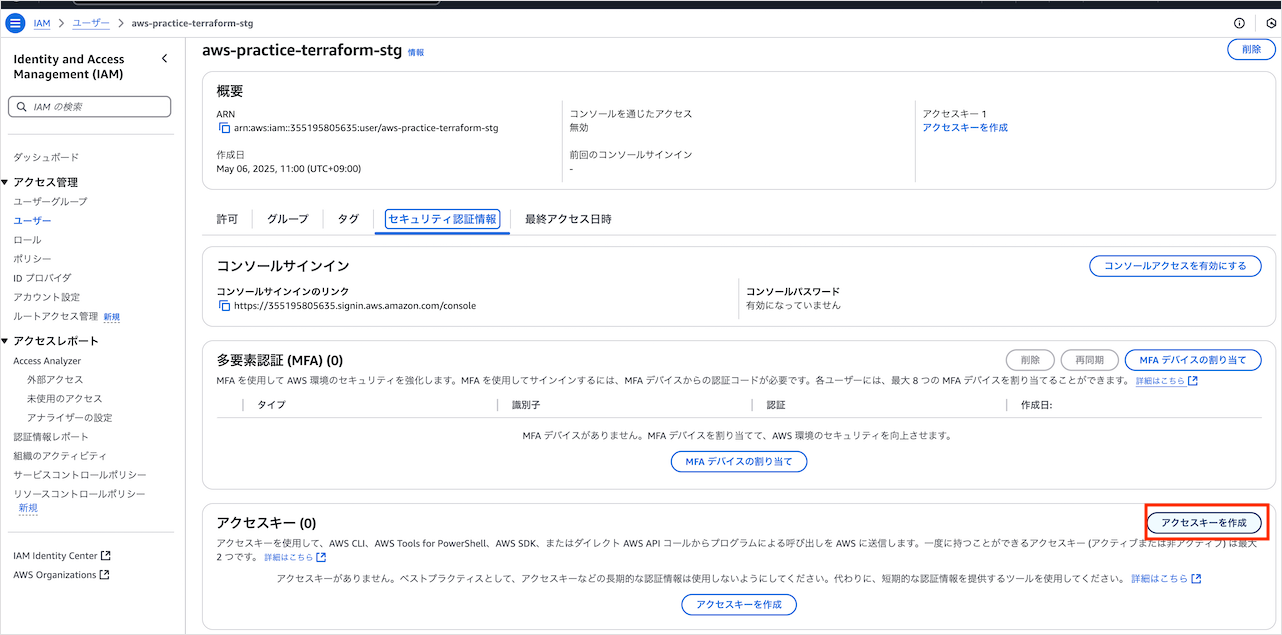Open ルートアクセス管理 in the sidebar
This screenshot has width=1282, height=635.
[x=56, y=316]
